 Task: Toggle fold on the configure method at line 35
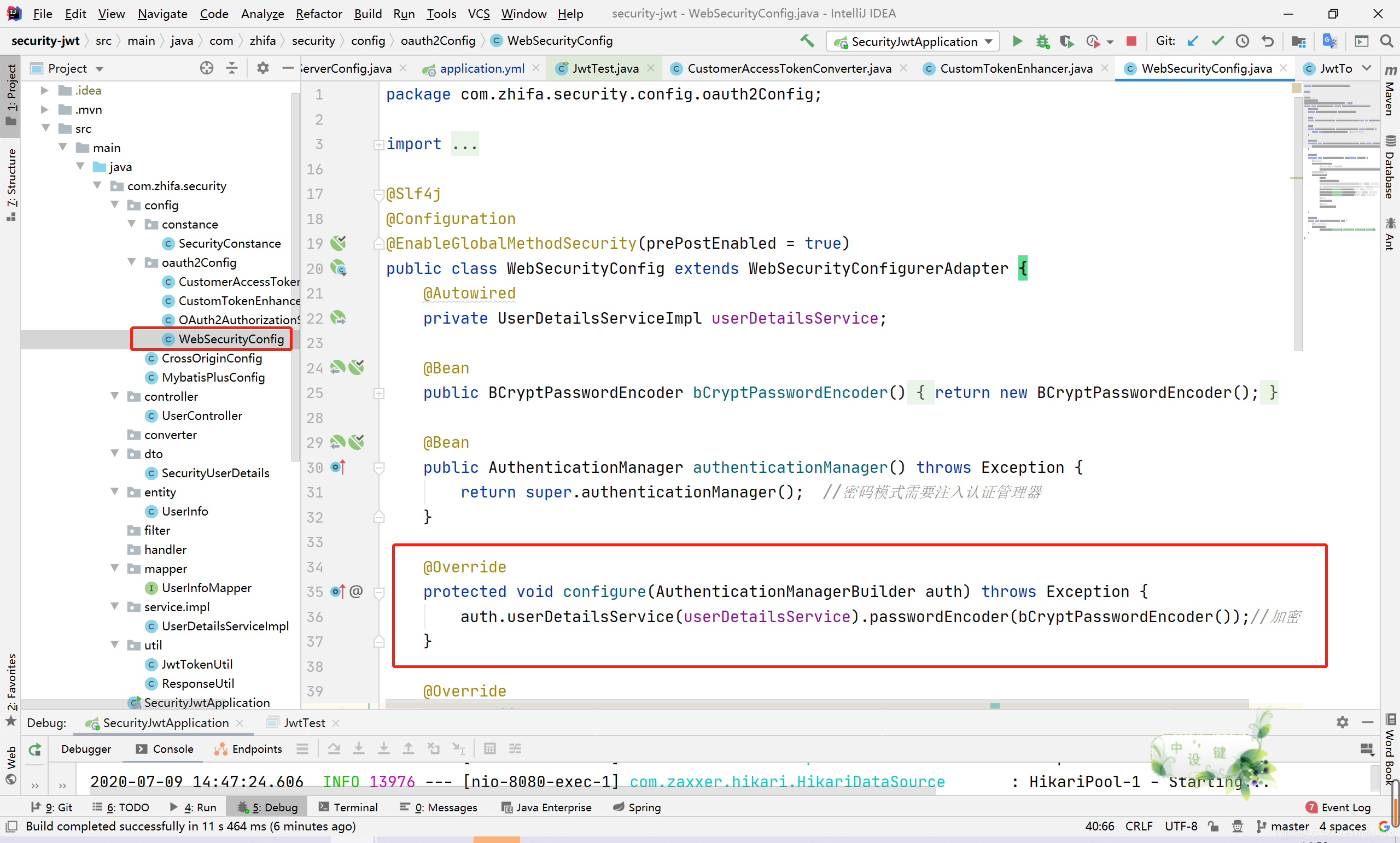pos(379,593)
